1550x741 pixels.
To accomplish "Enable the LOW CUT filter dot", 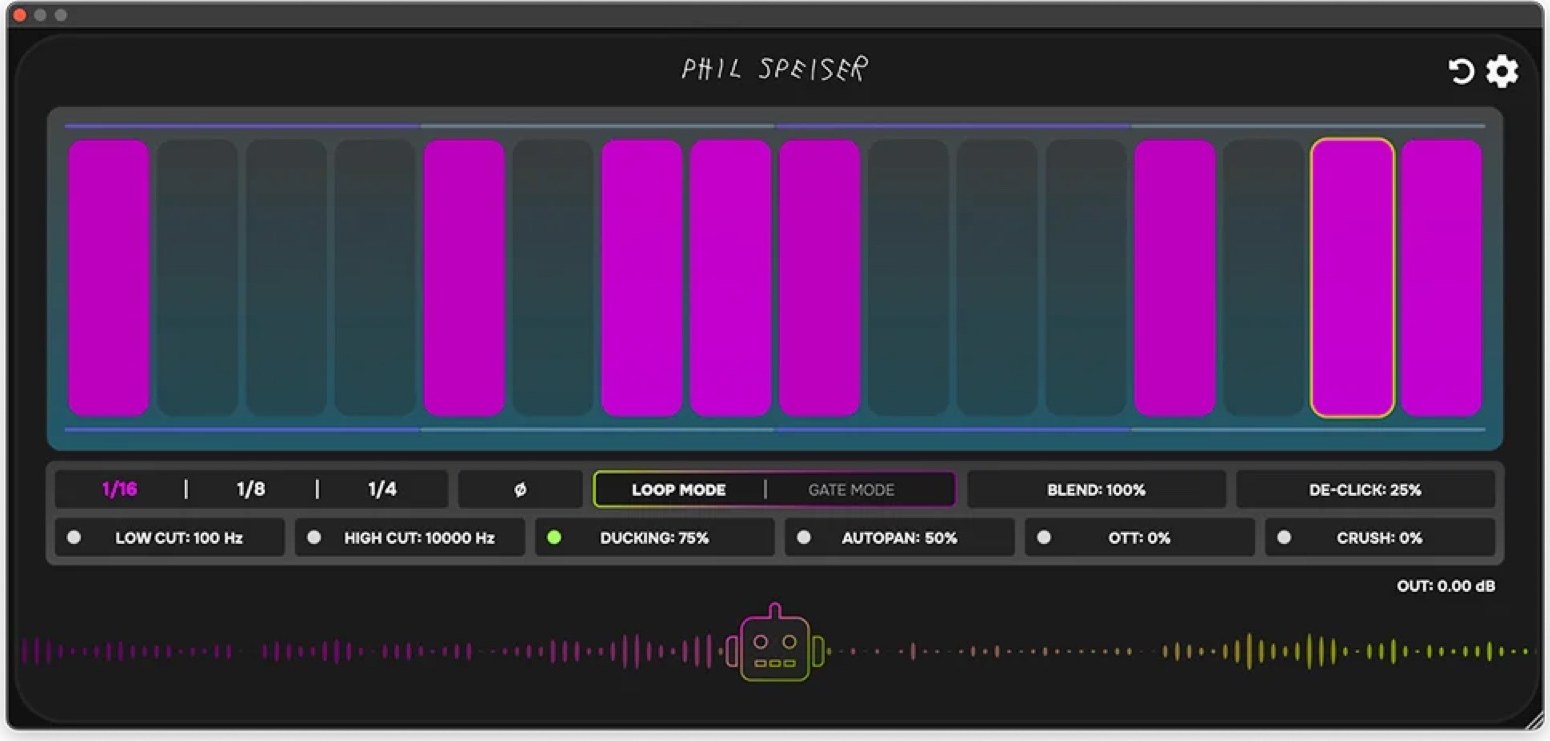I will click(74, 538).
